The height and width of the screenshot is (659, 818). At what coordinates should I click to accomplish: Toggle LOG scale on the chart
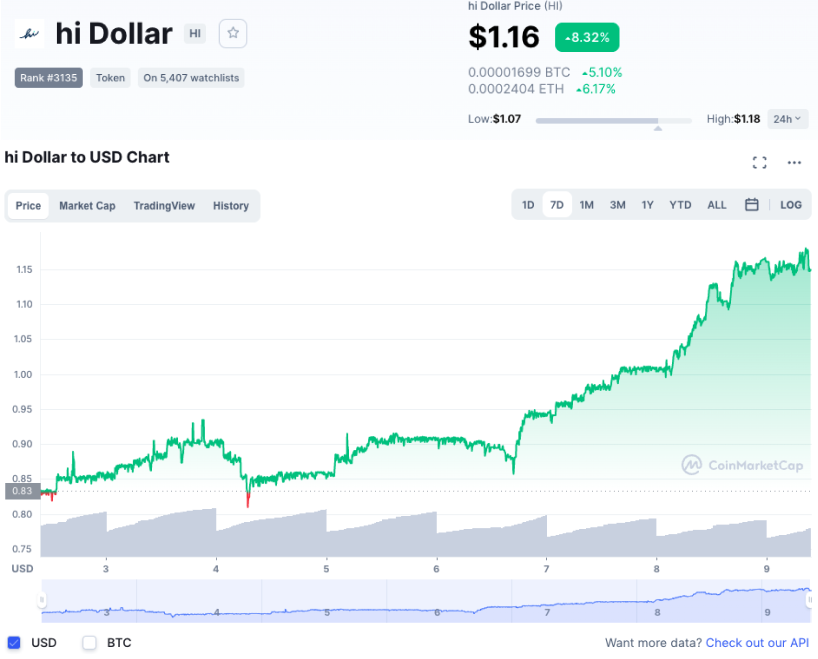click(x=791, y=205)
